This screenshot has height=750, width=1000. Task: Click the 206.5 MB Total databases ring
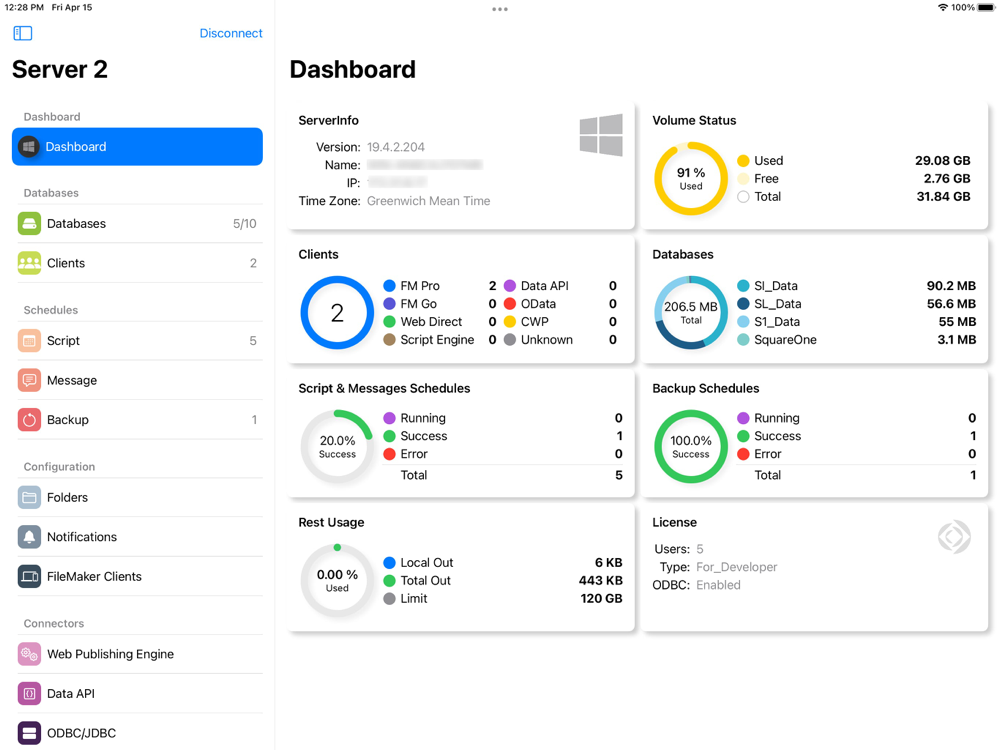[691, 312]
